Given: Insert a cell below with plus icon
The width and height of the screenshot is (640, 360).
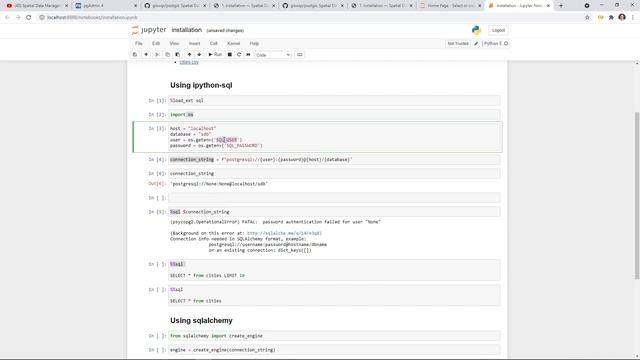Looking at the screenshot, I should [146, 55].
